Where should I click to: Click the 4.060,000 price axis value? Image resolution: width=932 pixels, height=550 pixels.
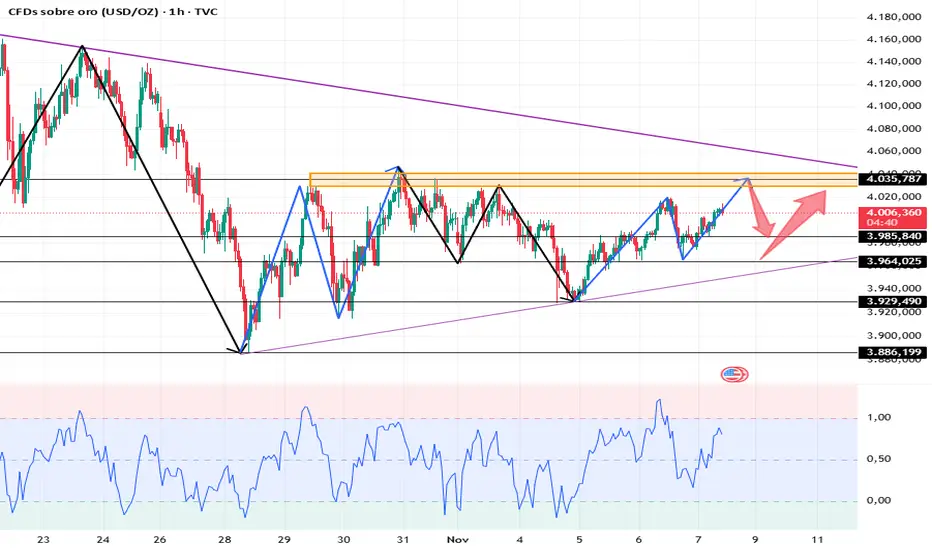click(894, 151)
